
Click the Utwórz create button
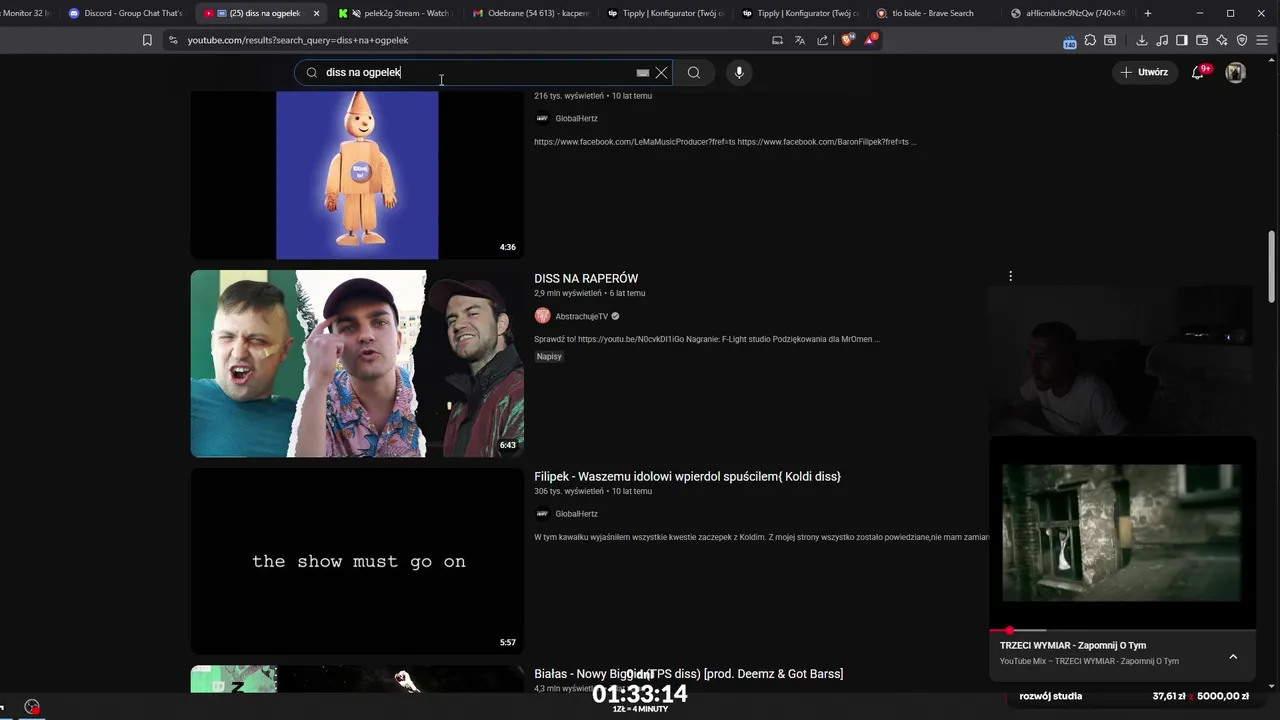(x=1144, y=72)
